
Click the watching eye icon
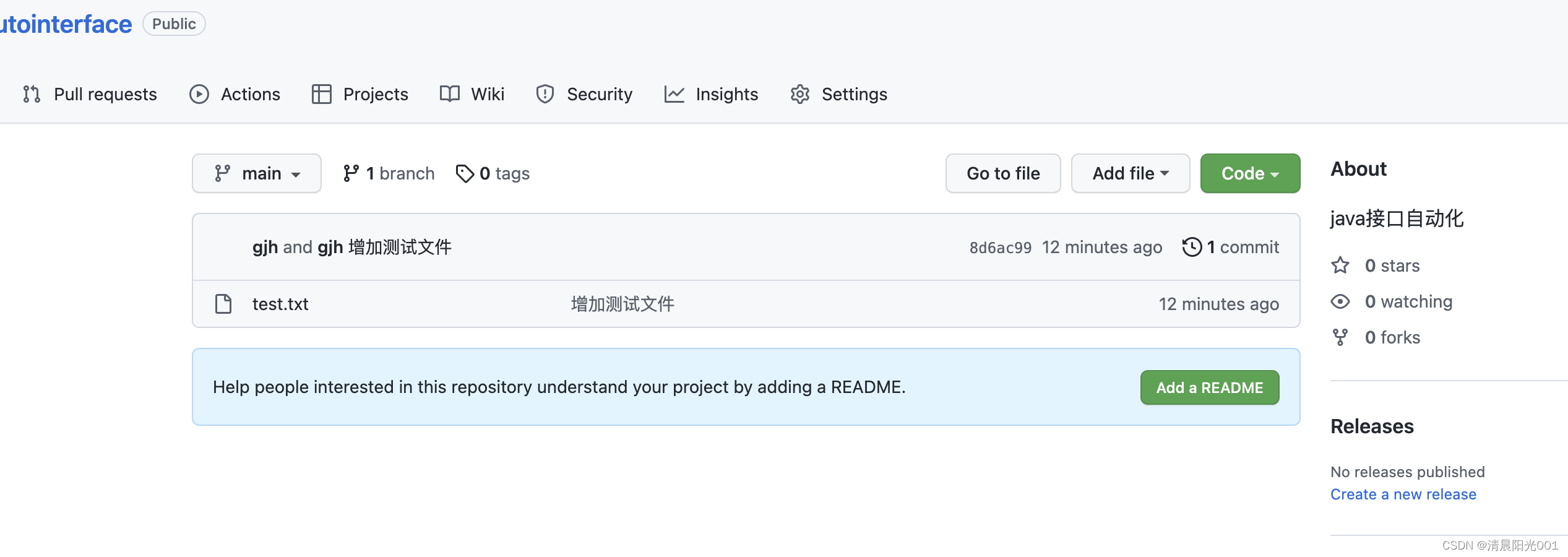coord(1340,301)
